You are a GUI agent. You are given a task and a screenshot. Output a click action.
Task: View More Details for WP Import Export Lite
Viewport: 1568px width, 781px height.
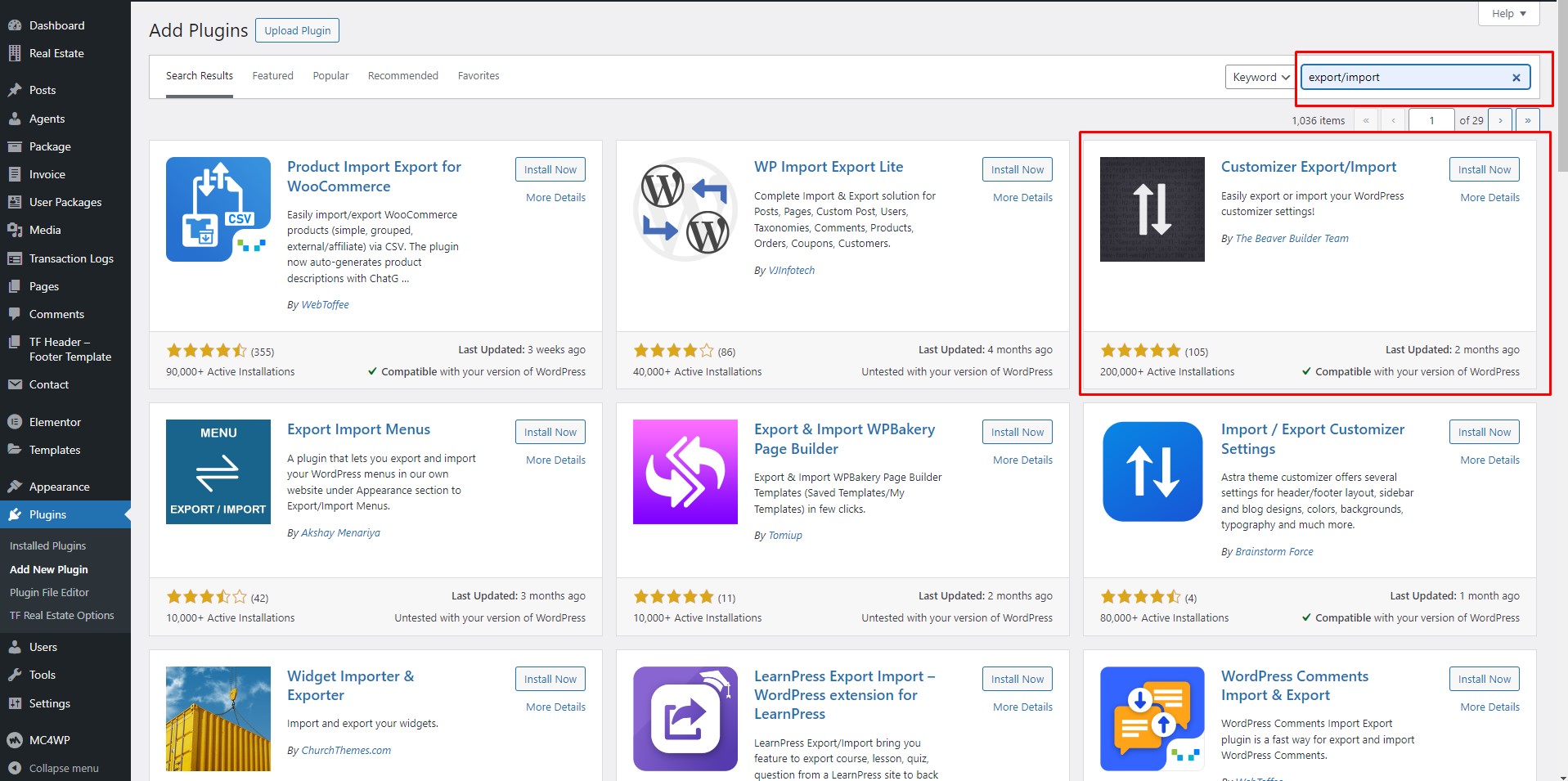tap(1022, 197)
